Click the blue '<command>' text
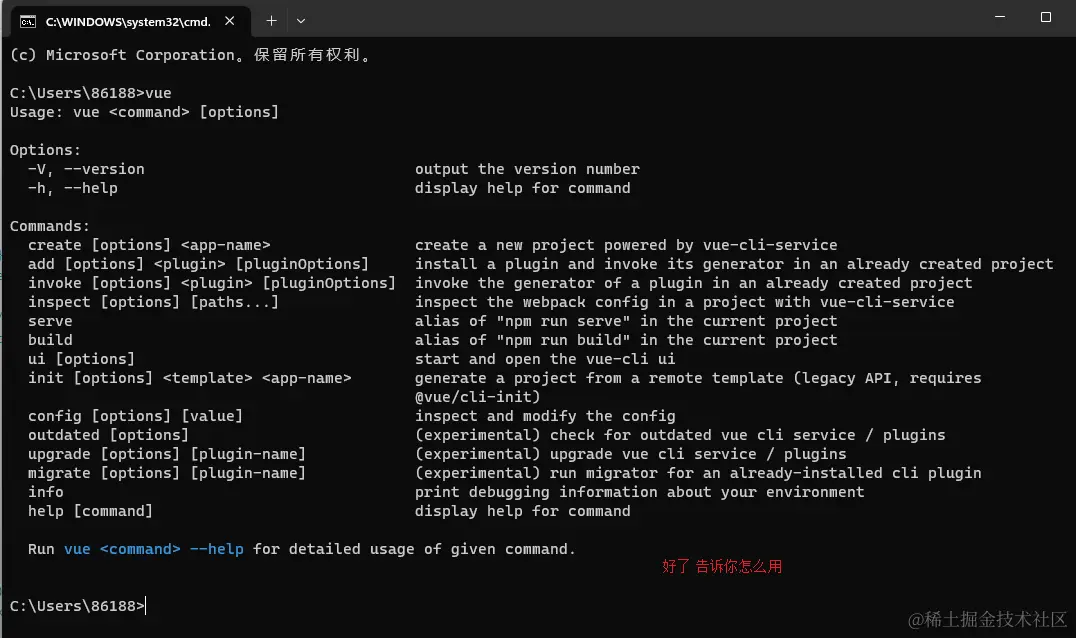The image size is (1076, 638). 140,550
